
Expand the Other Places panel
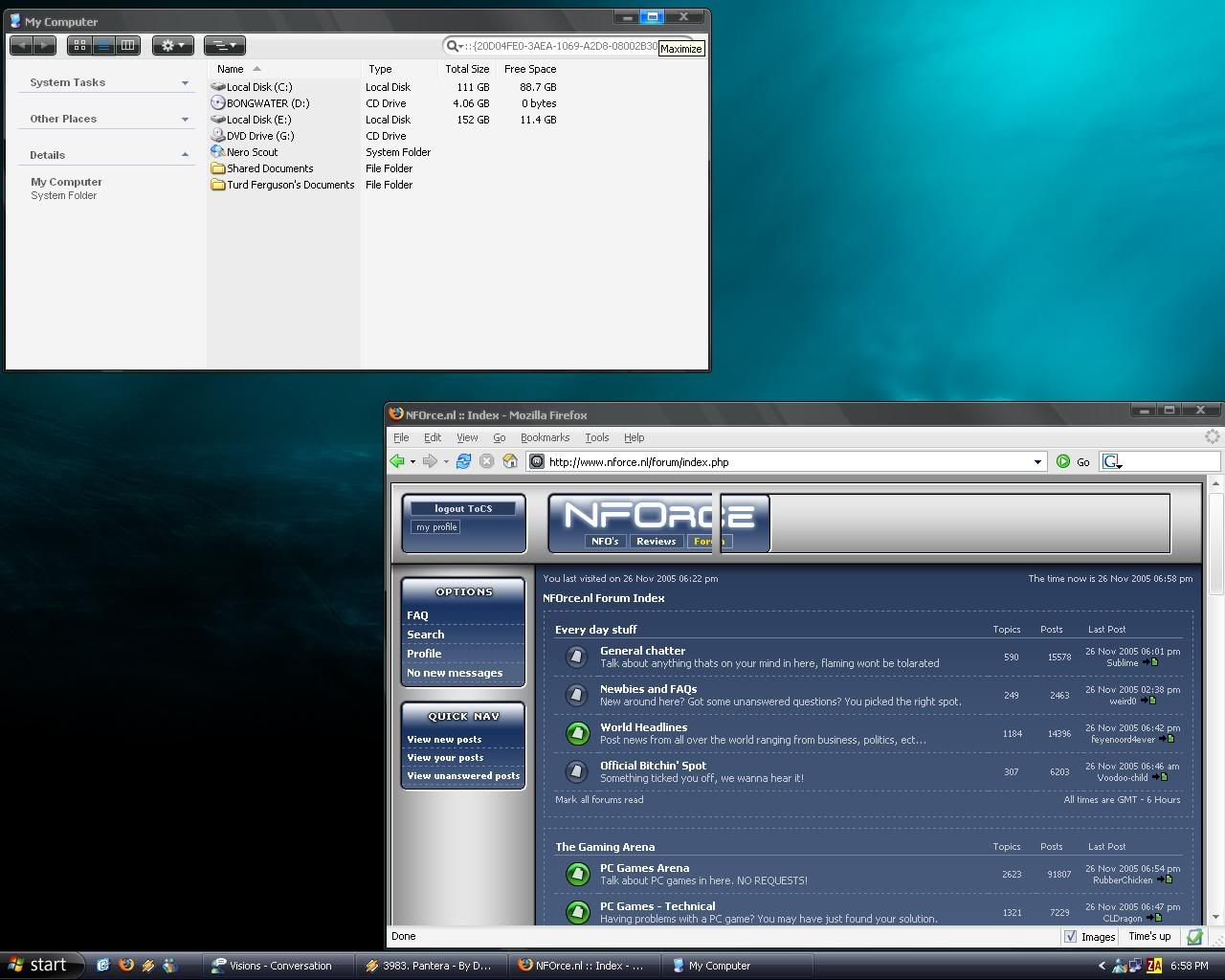coord(185,120)
